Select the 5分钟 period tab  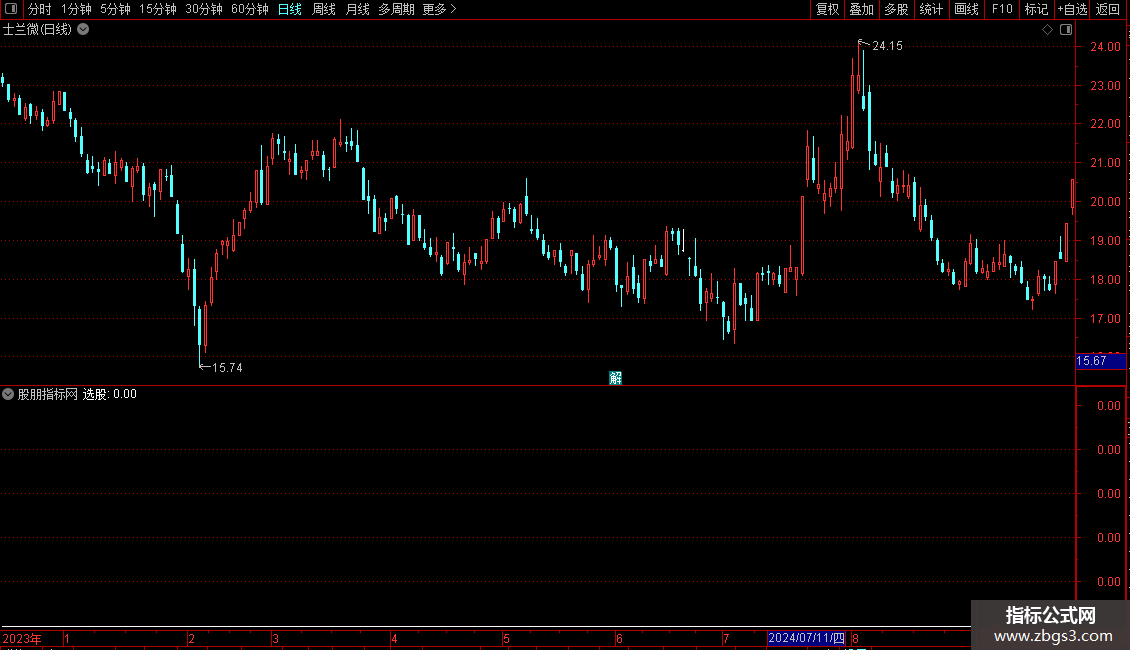(x=115, y=9)
